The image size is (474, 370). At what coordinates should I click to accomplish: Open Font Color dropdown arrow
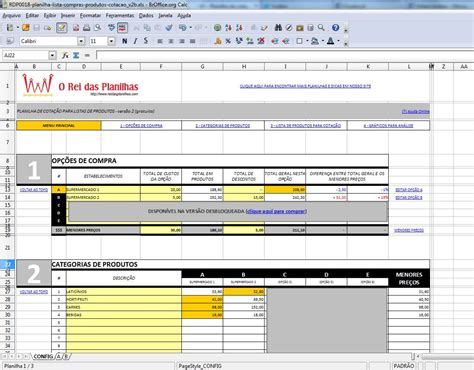click(338, 41)
